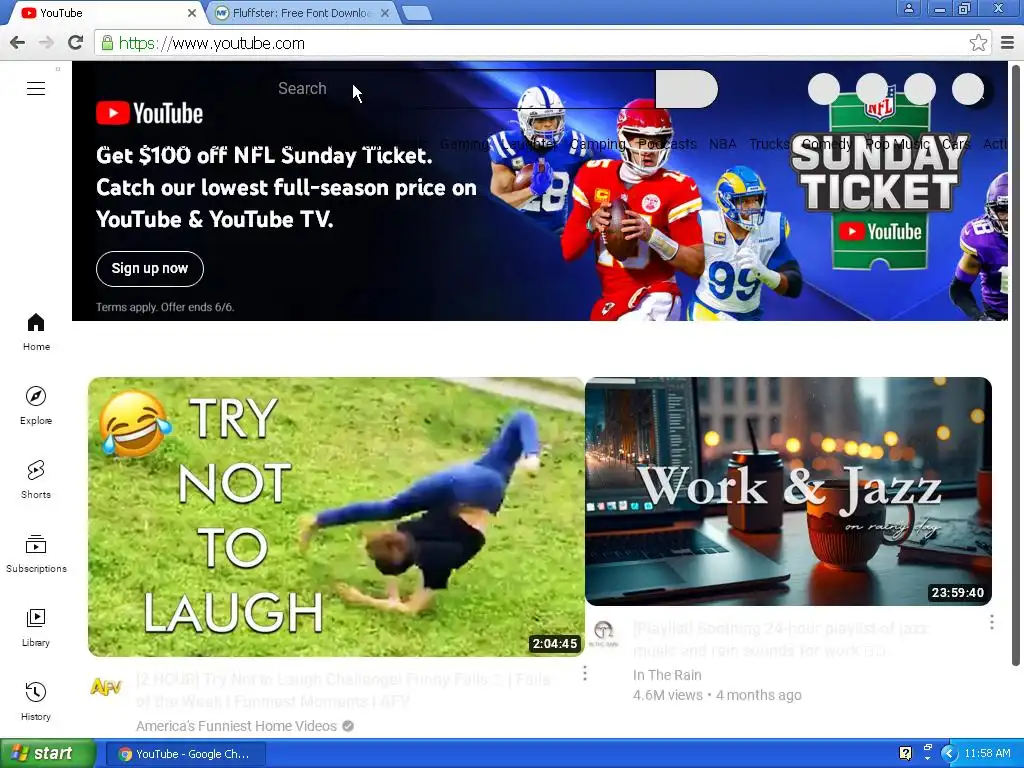1024x768 pixels.
Task: Play the Work & Jazz thumbnail
Action: point(788,491)
